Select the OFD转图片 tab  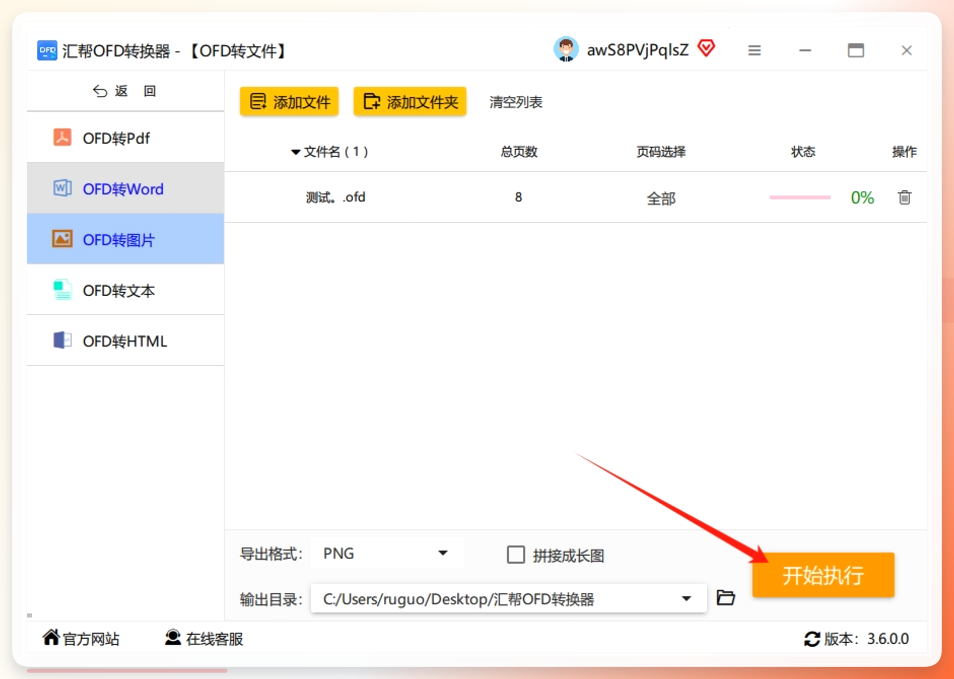(x=125, y=239)
